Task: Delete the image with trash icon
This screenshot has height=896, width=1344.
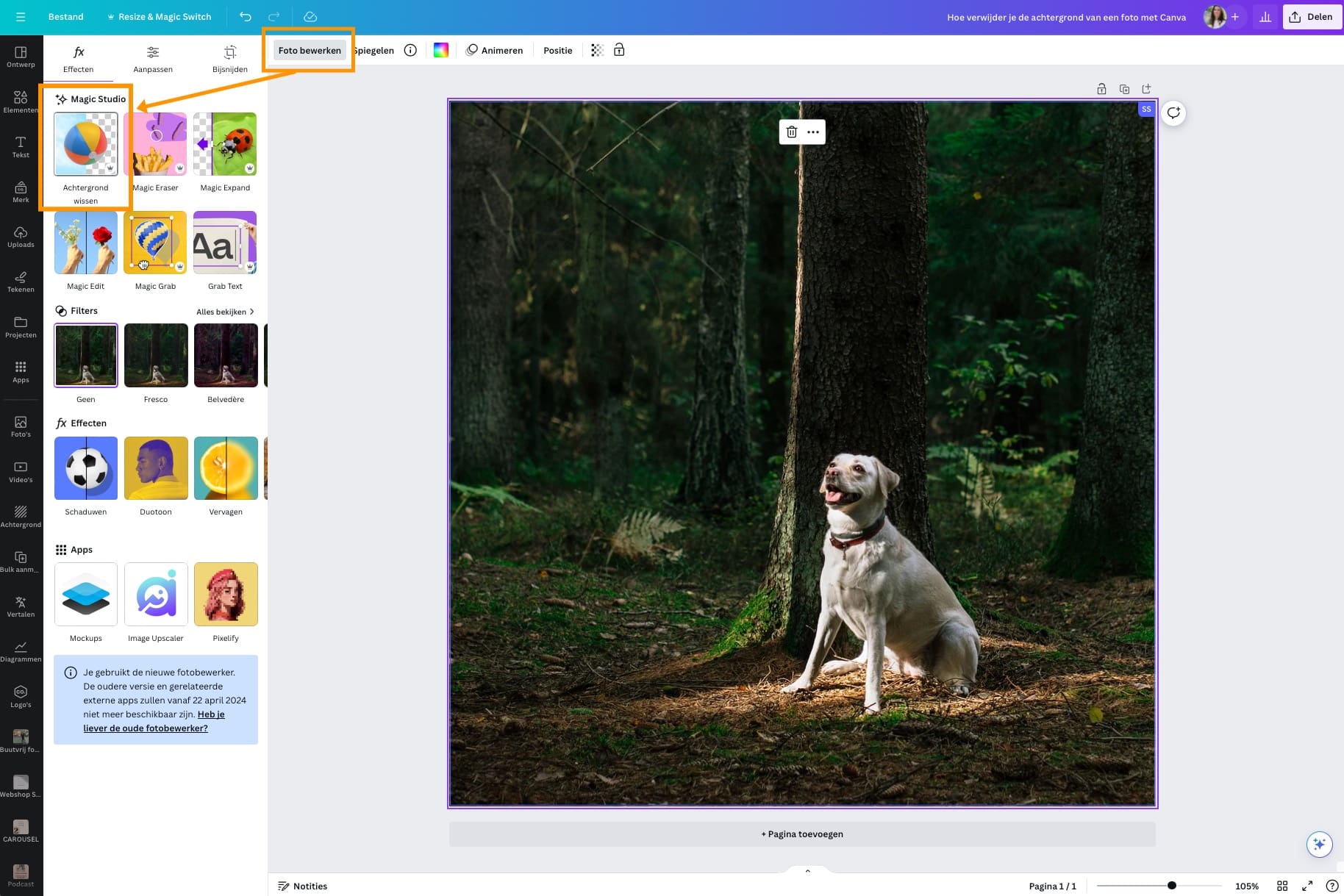Action: coord(792,132)
